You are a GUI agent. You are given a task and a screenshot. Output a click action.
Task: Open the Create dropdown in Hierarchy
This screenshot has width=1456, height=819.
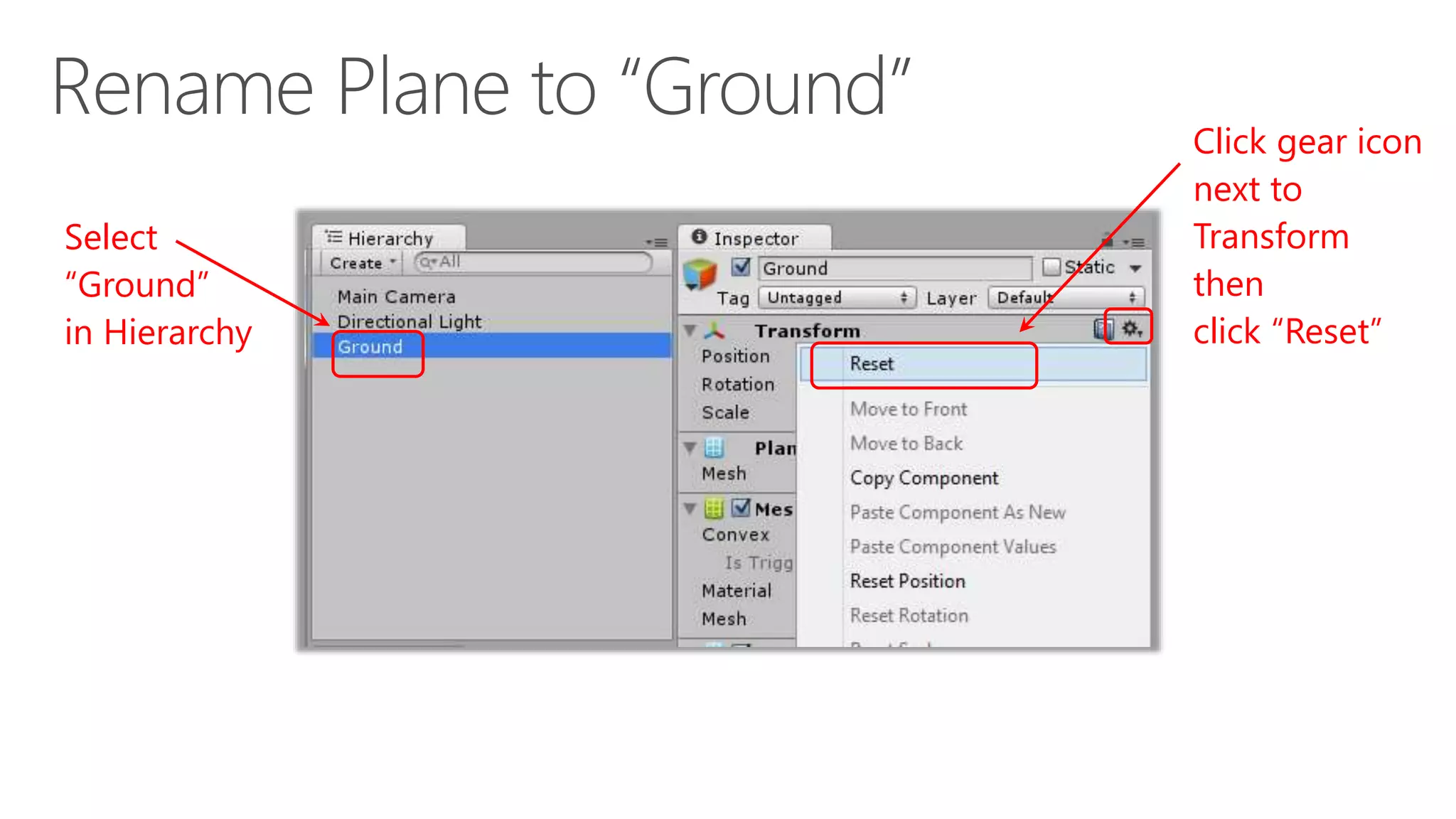[362, 263]
